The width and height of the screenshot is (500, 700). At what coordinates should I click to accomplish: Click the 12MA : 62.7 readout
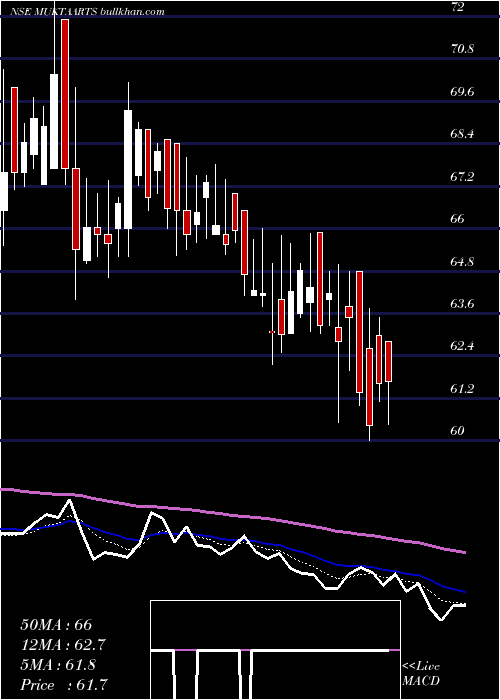coord(65,645)
